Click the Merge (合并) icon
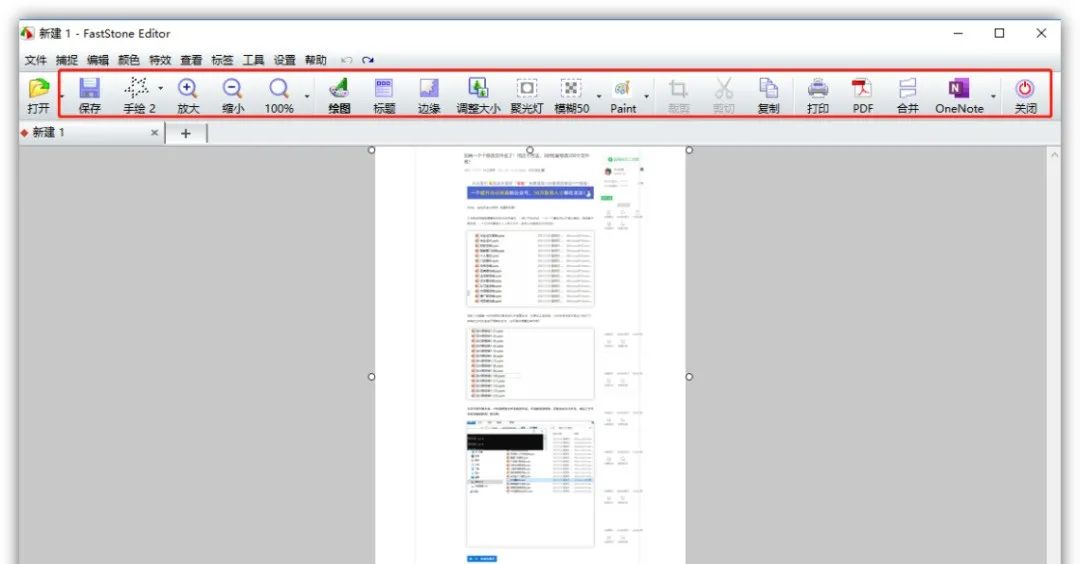 [x=908, y=88]
